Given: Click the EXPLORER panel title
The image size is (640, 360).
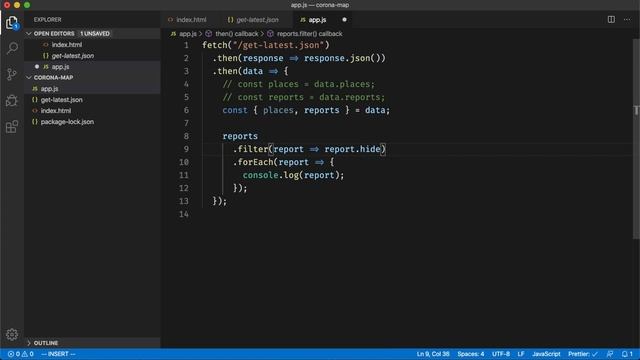Looking at the screenshot, I should coord(47,20).
